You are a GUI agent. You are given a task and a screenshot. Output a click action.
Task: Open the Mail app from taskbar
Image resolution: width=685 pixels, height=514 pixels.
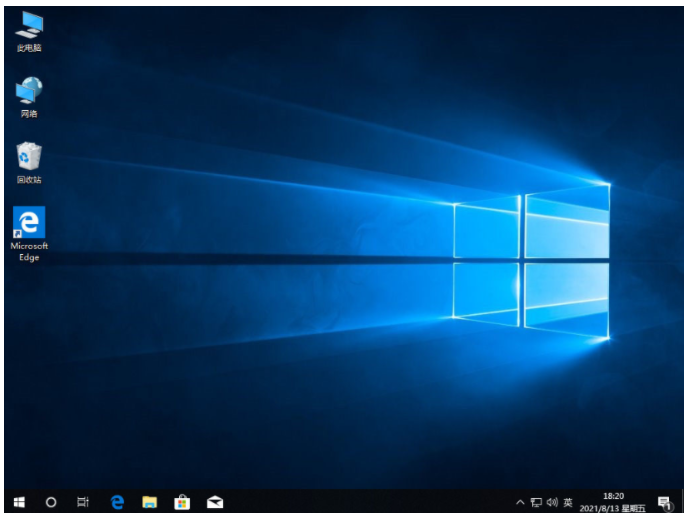pyautogui.click(x=214, y=502)
